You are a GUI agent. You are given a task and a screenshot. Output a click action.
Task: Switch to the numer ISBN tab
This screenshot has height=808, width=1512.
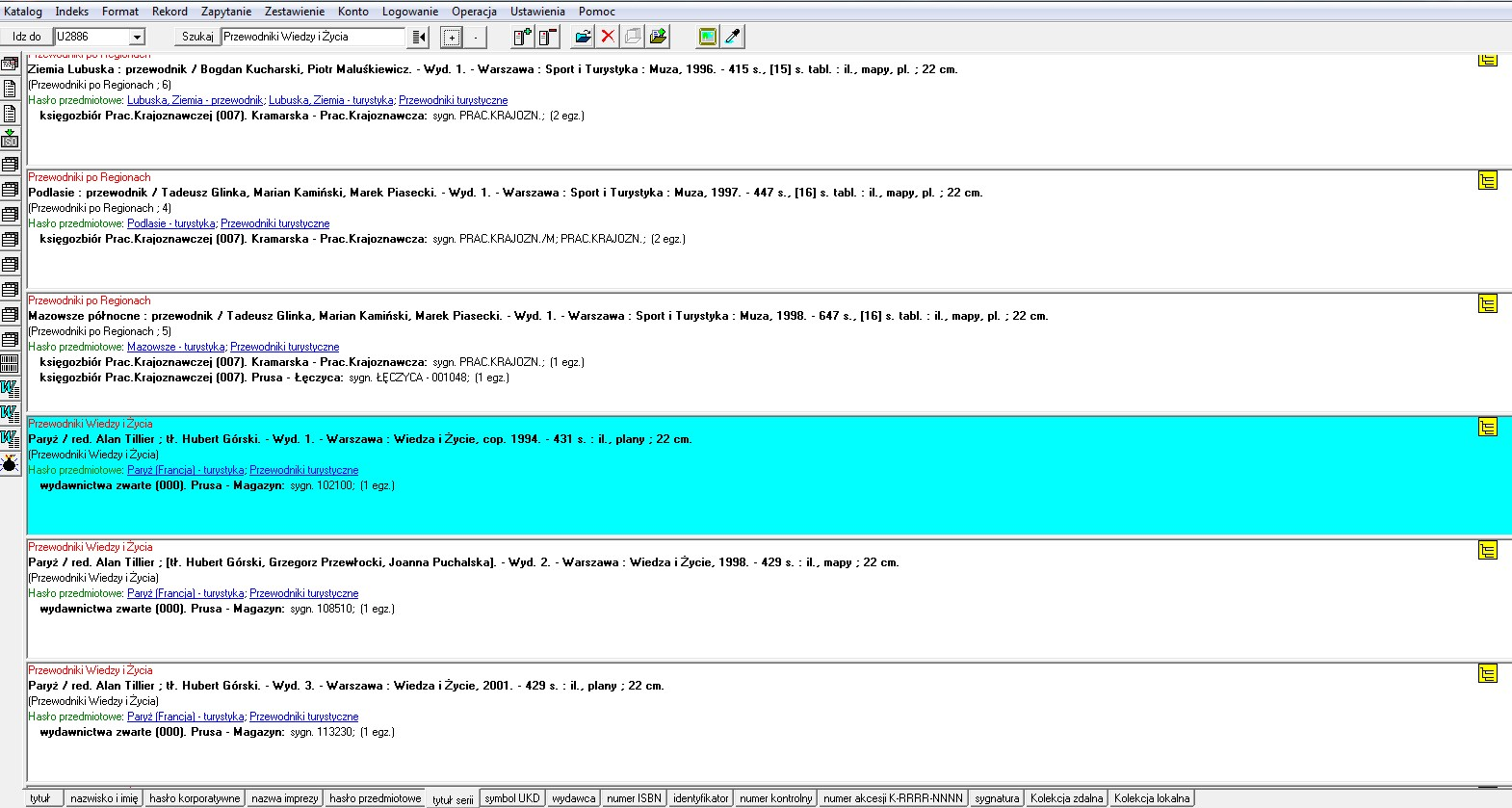(x=634, y=798)
